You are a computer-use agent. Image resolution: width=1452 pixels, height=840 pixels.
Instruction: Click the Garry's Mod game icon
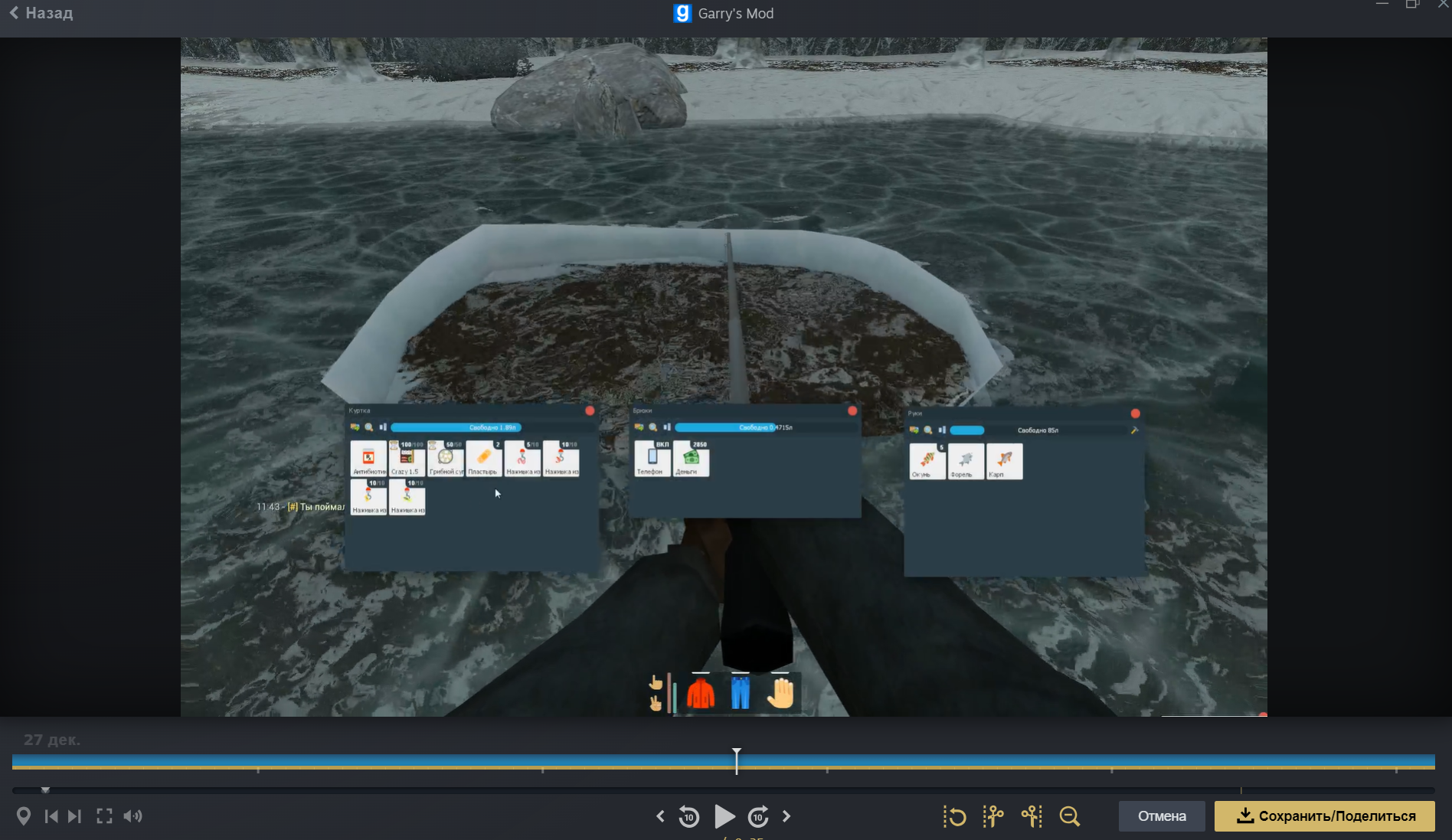pos(682,13)
